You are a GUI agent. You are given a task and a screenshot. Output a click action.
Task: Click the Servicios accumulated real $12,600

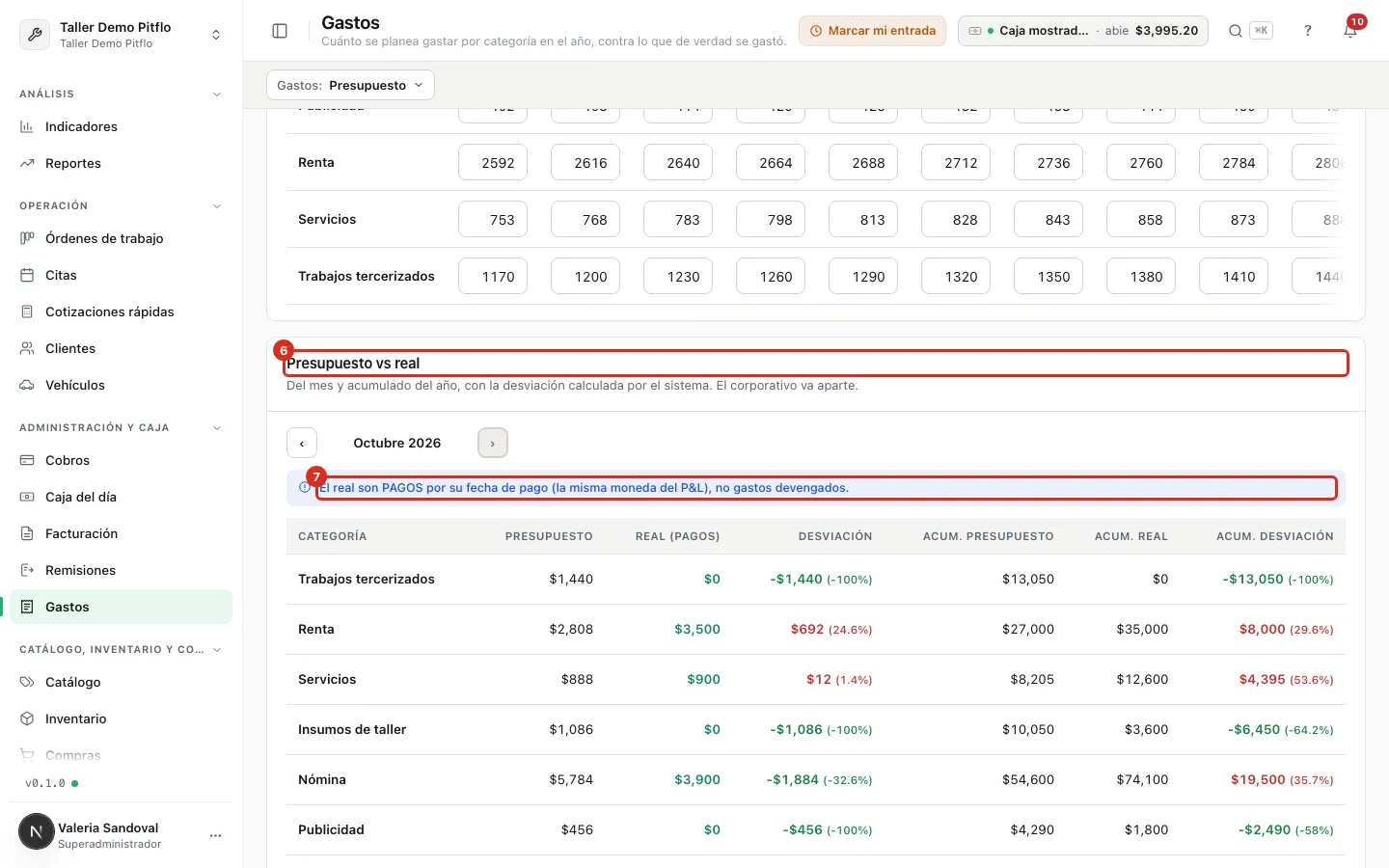[1142, 679]
